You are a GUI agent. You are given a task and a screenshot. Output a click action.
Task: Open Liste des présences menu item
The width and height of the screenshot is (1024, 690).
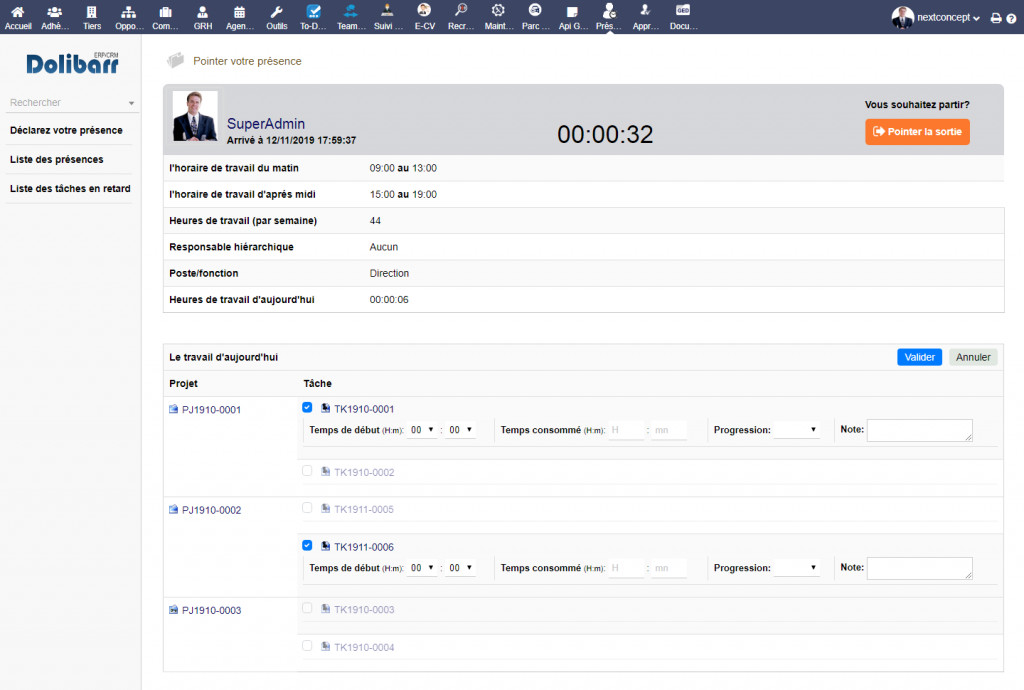pos(56,159)
